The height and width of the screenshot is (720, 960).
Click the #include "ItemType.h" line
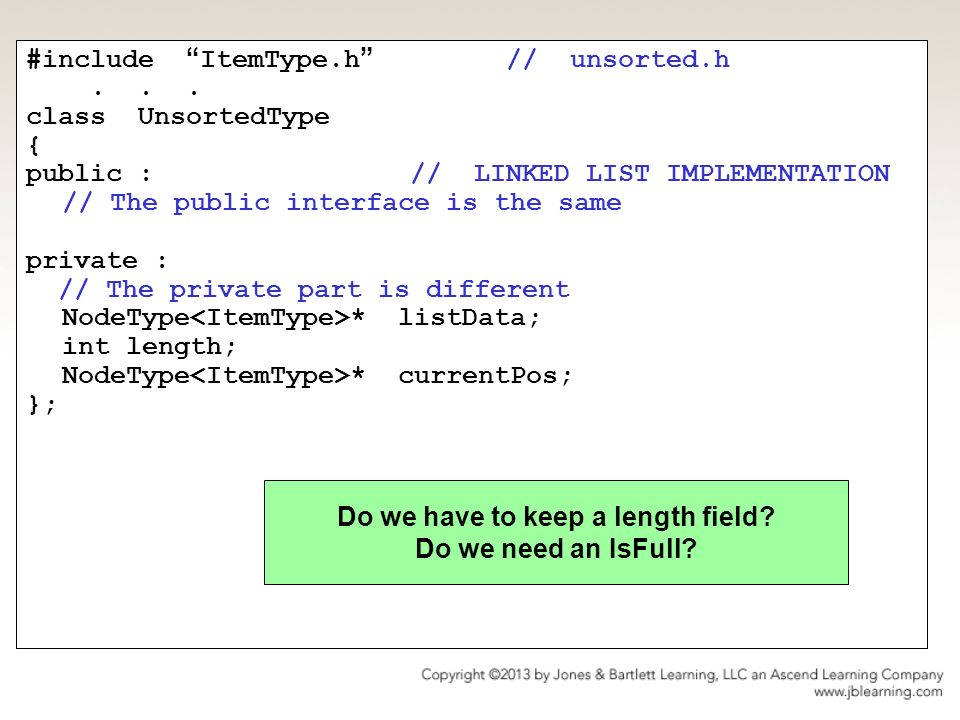click(200, 59)
